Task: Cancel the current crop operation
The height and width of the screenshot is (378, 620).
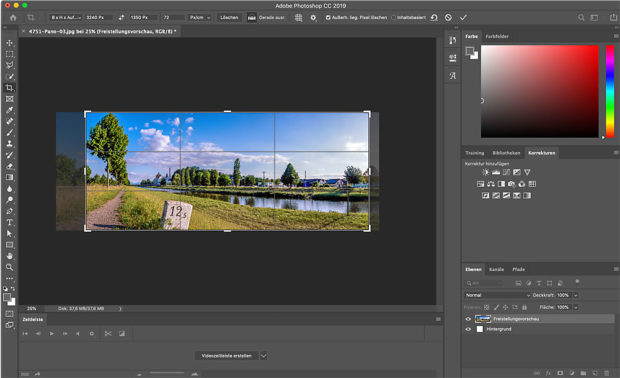Action: tap(448, 17)
